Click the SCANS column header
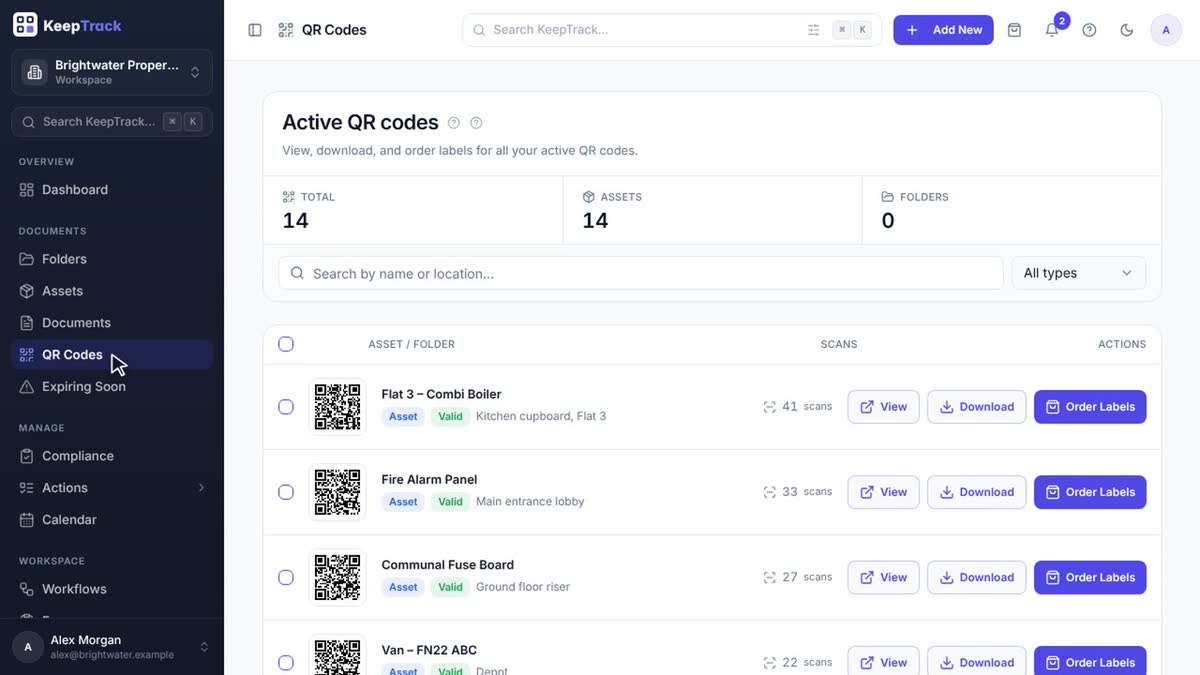Image resolution: width=1200 pixels, height=675 pixels. [839, 344]
